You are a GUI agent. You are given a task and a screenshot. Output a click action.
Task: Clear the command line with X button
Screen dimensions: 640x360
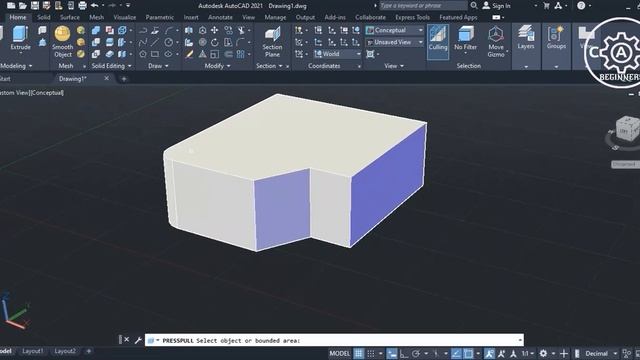click(x=127, y=340)
